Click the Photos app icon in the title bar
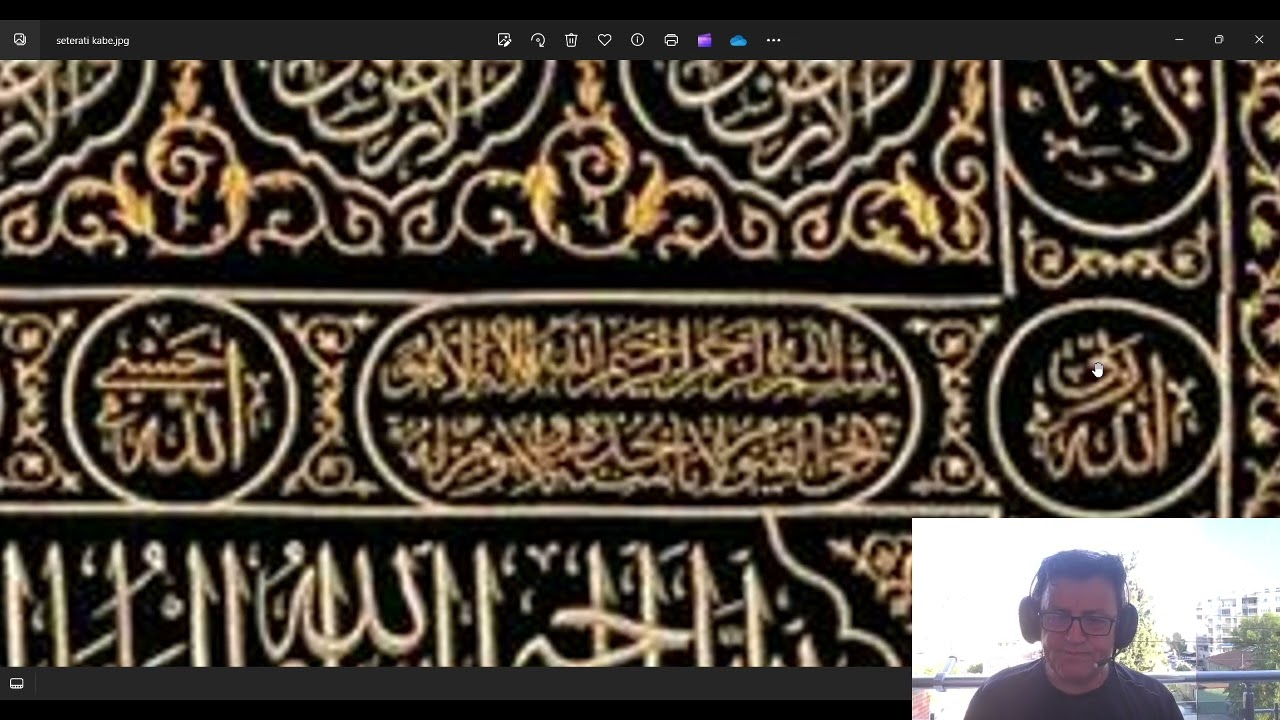The width and height of the screenshot is (1280, 720). pos(20,40)
